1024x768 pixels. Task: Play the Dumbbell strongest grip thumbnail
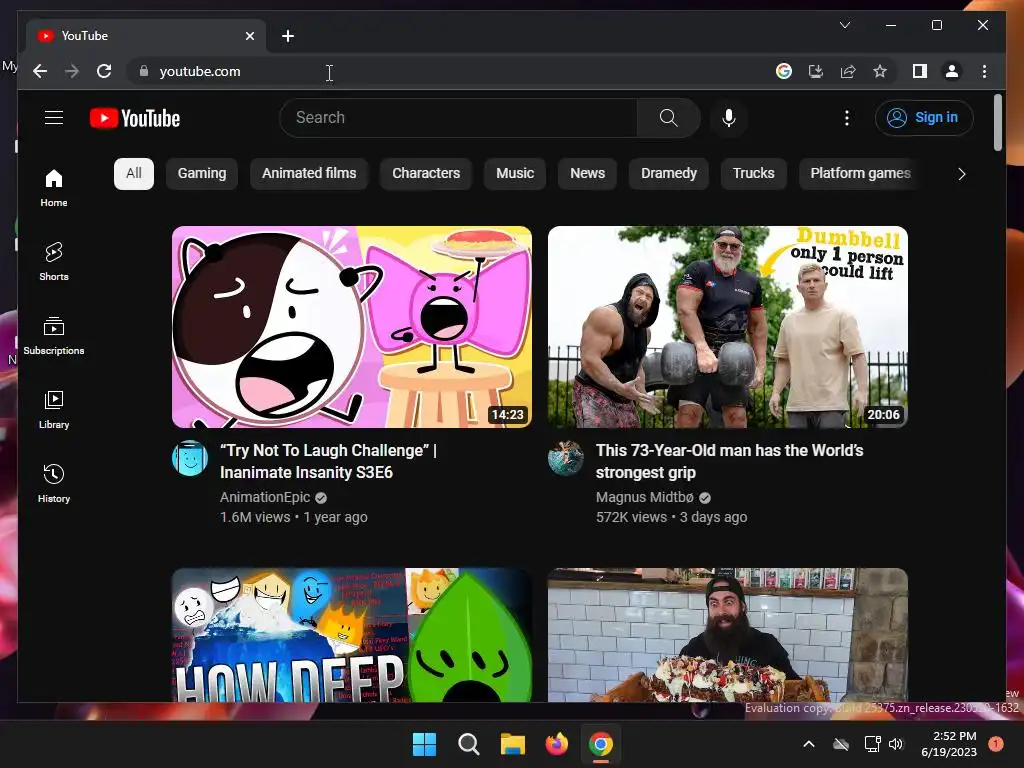(x=728, y=327)
